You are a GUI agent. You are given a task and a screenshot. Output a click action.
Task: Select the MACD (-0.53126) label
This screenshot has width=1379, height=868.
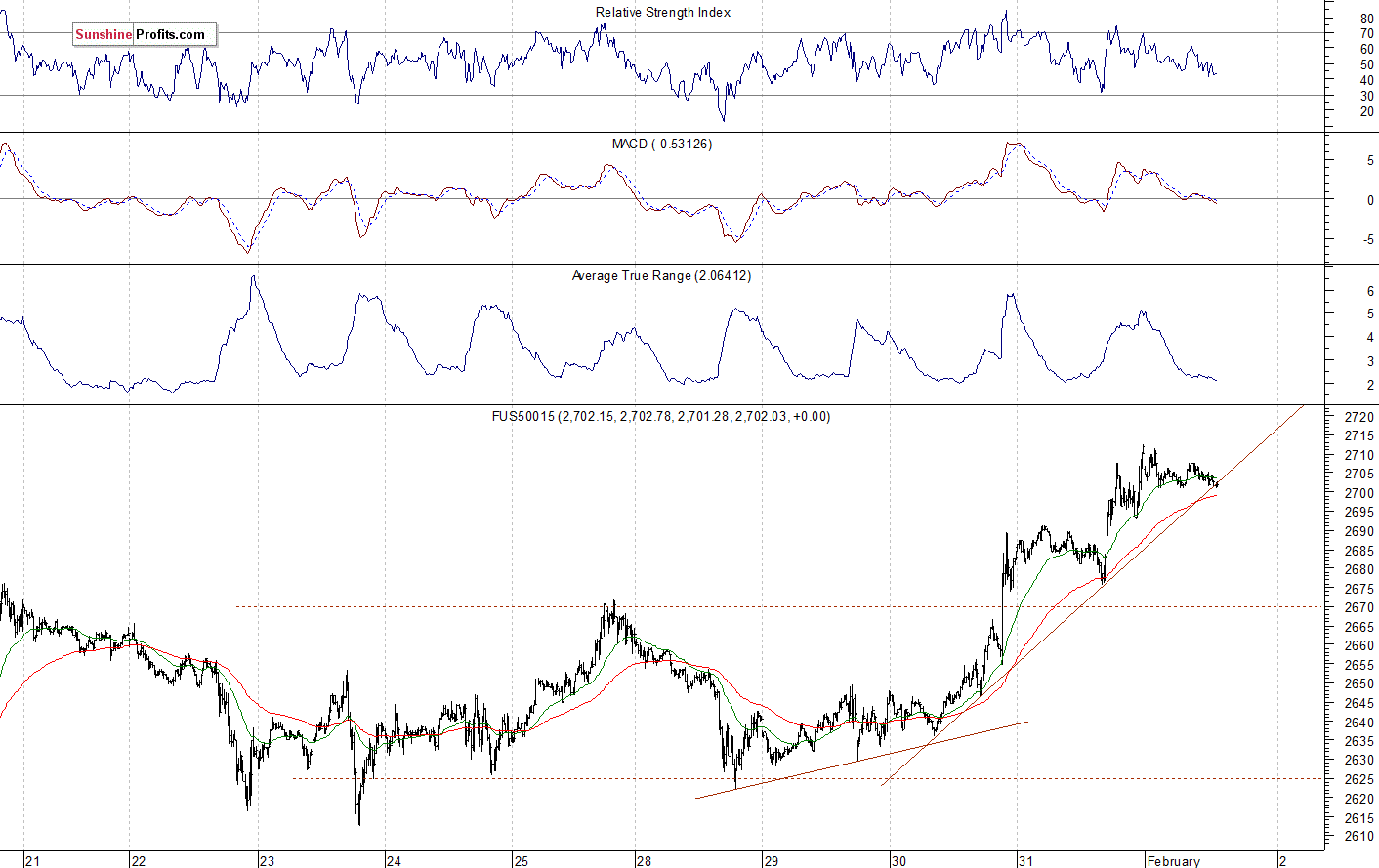[662, 144]
